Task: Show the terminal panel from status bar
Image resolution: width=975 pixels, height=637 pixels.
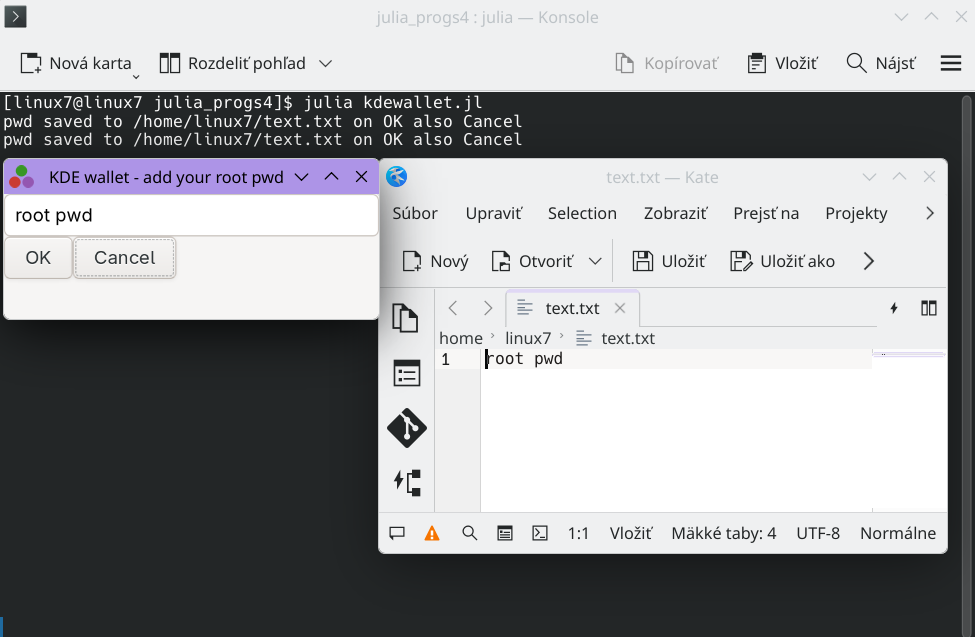Action: click(539, 534)
